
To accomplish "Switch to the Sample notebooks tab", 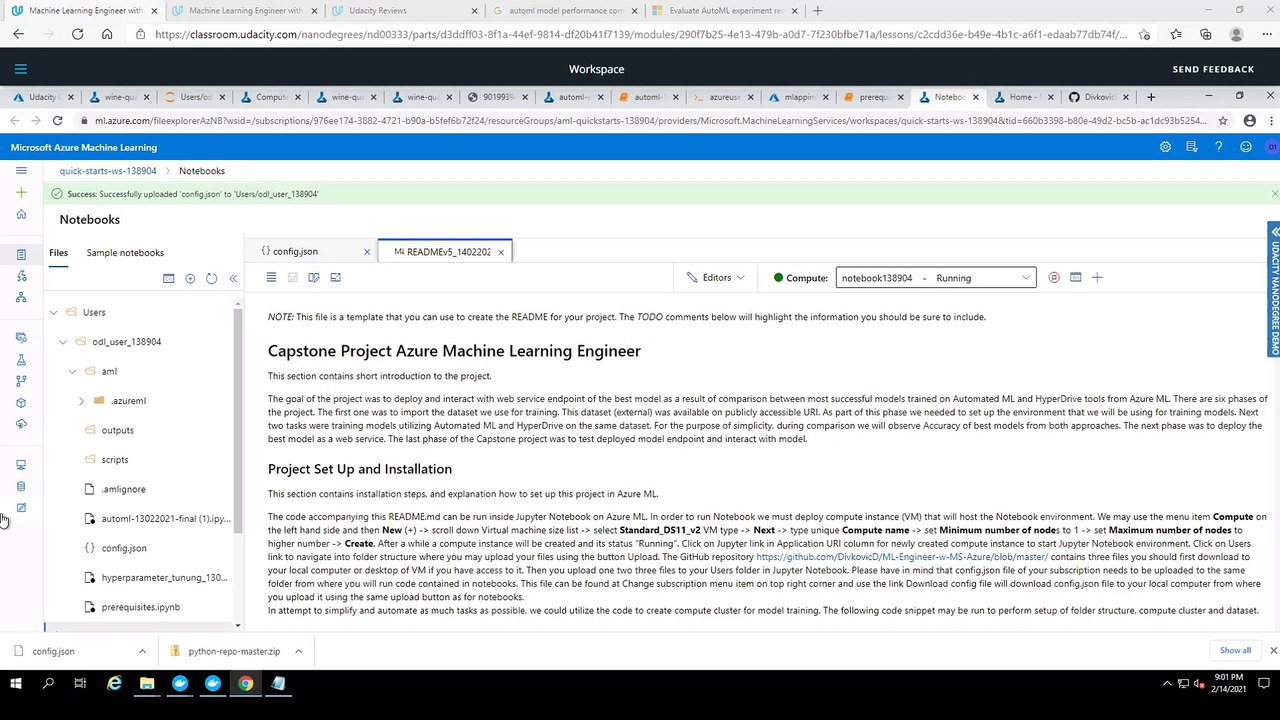I will point(125,253).
